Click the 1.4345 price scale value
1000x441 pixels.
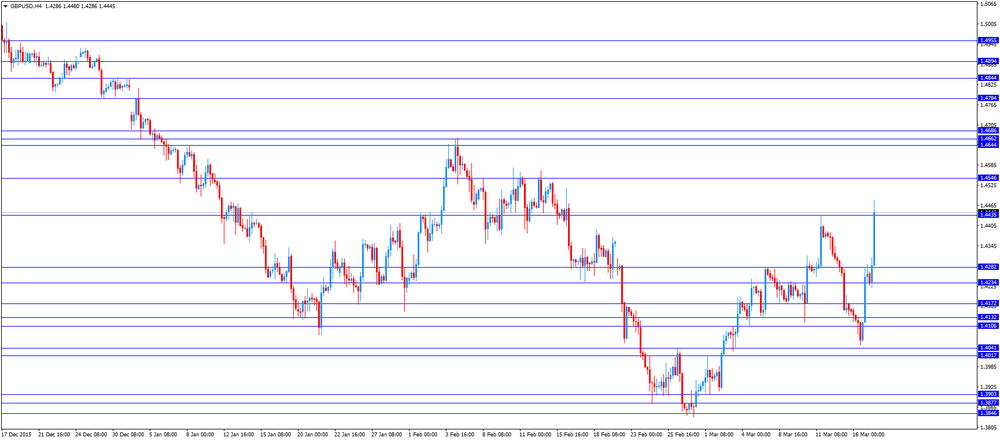click(987, 246)
